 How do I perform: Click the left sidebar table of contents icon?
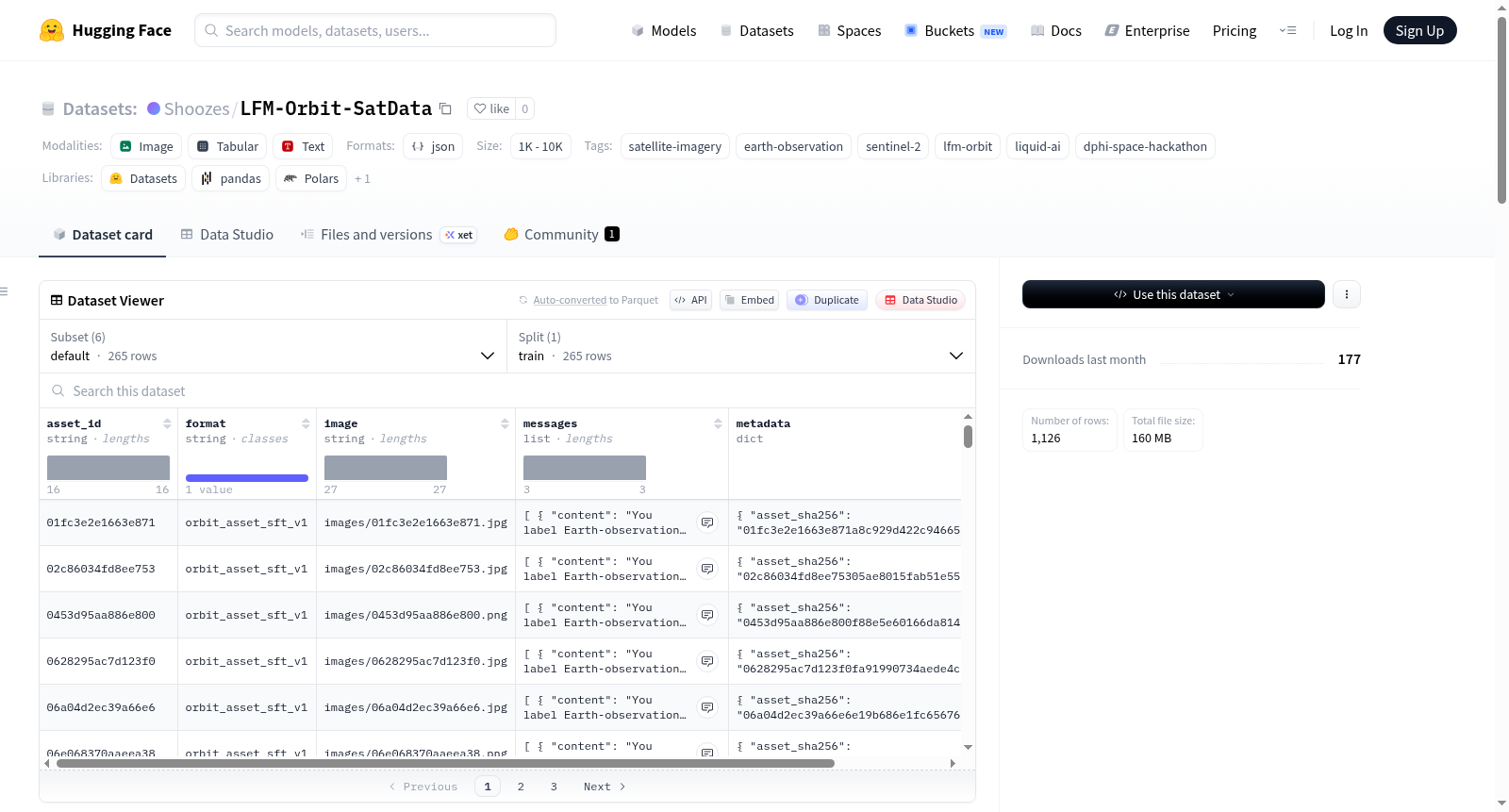click(x=4, y=291)
